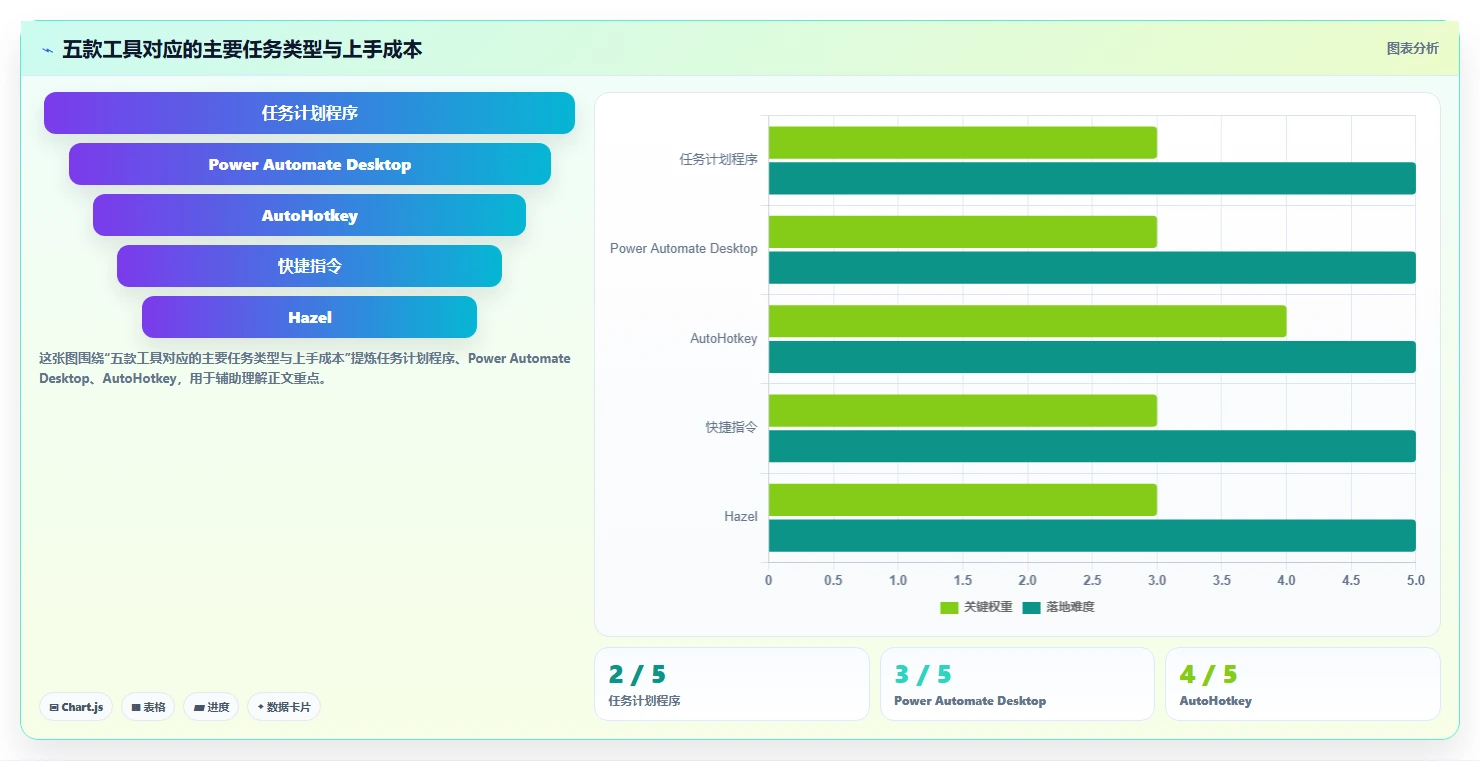Click the description paragraph below the funnel
This screenshot has height=761, width=1480.
click(x=305, y=368)
